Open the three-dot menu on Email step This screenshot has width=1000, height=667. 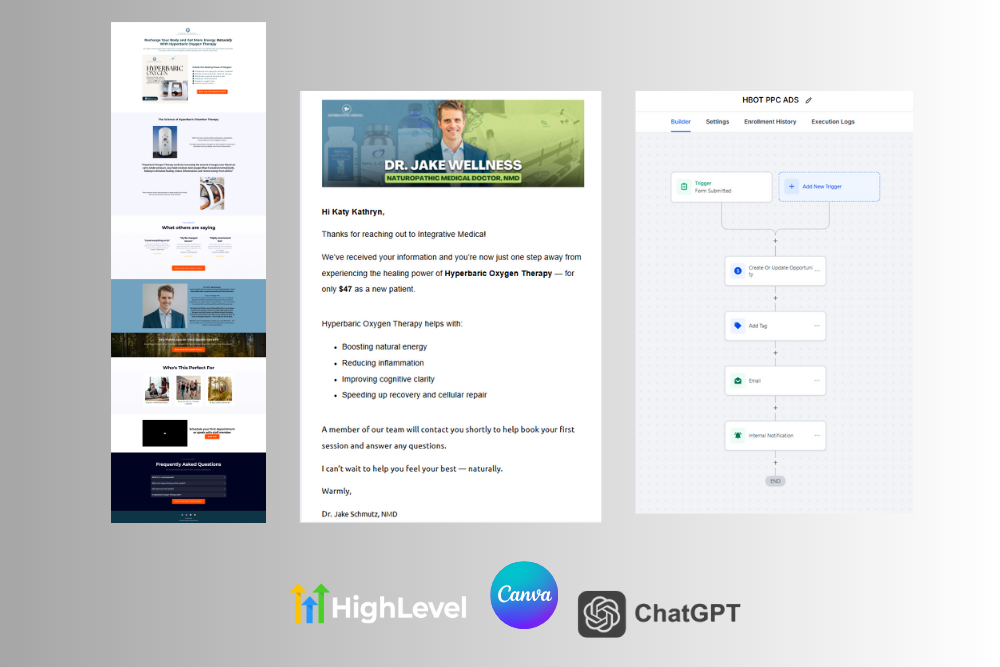pyautogui.click(x=816, y=381)
